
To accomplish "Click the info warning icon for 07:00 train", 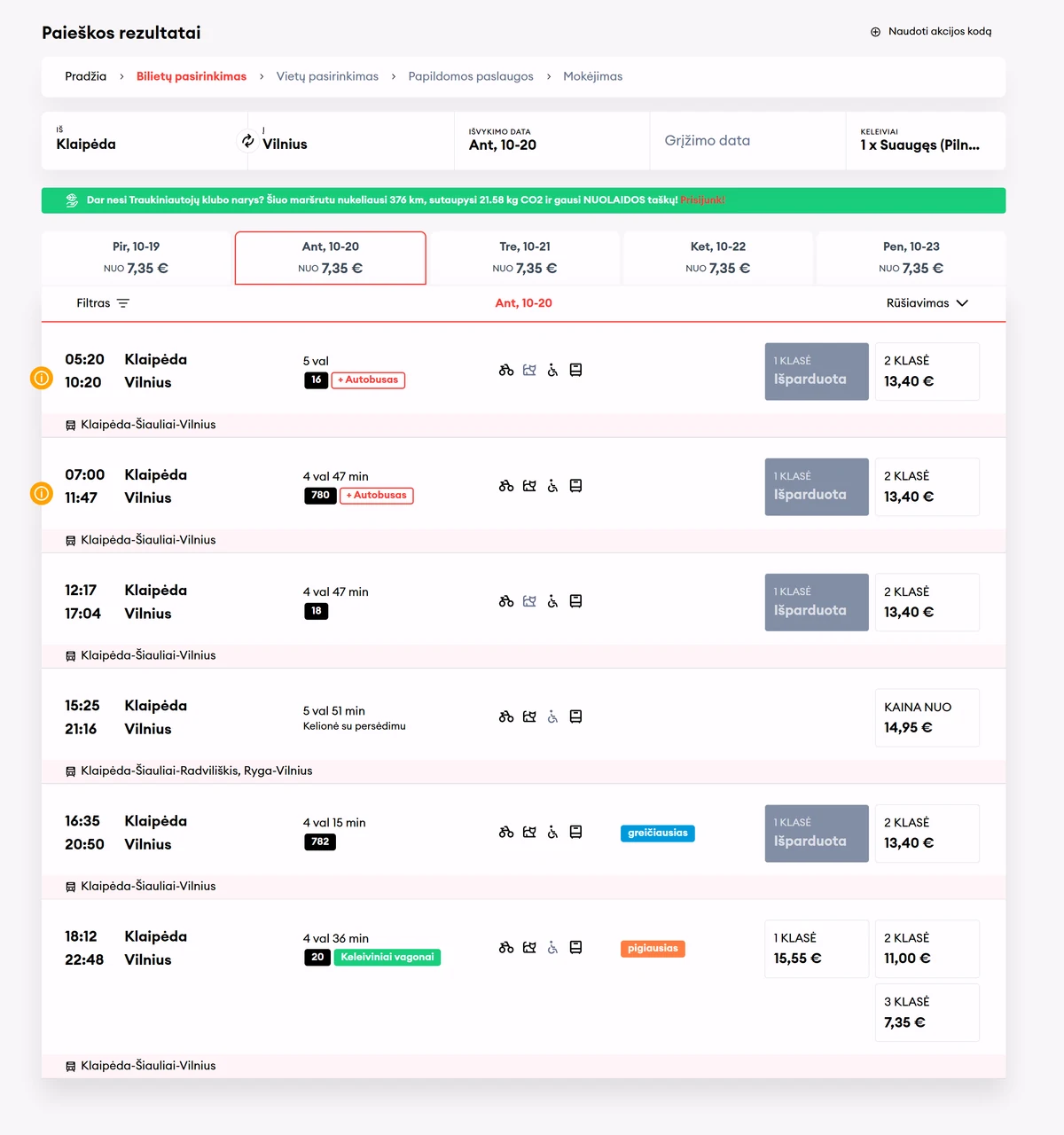I will pyautogui.click(x=42, y=494).
